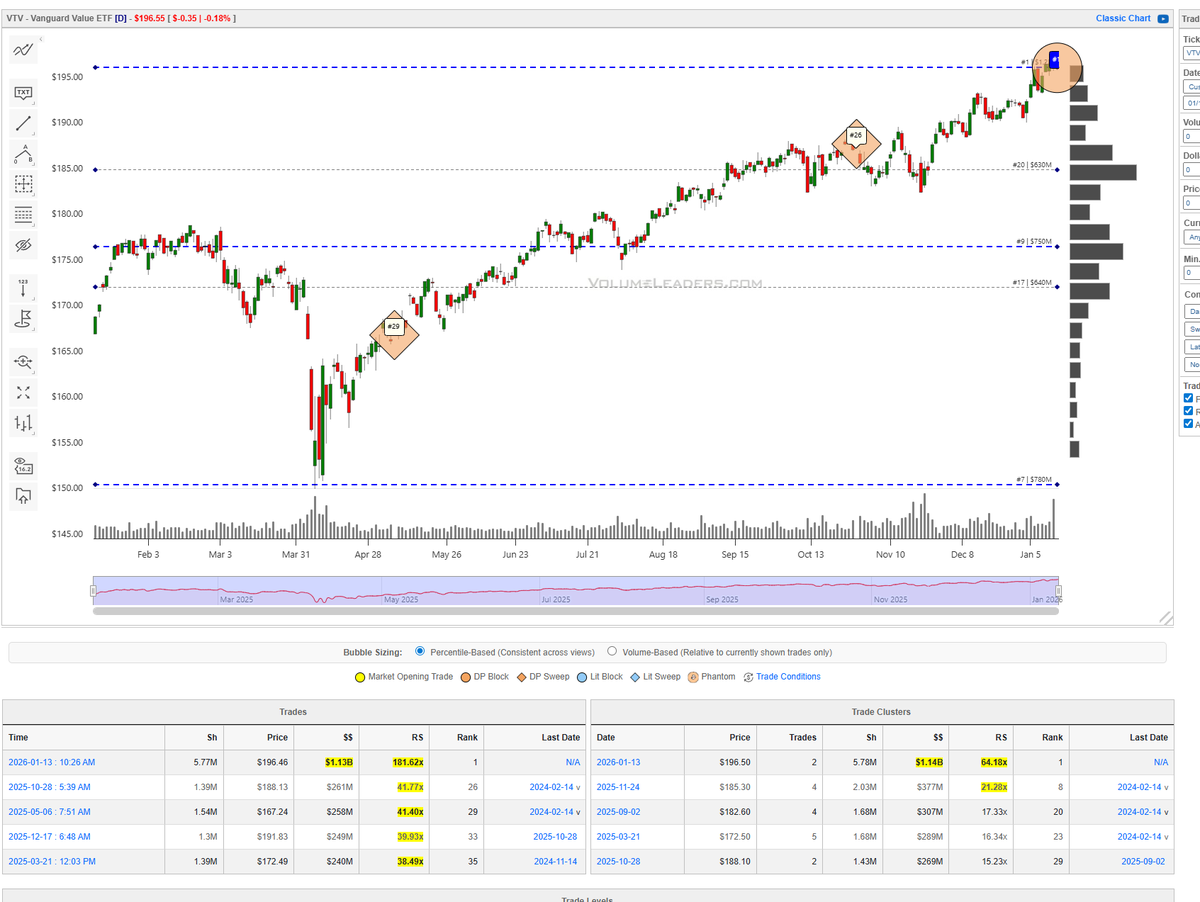The width and height of the screenshot is (1200, 902).
Task: Open trade 2025-05-06 : 7:51 AM
Action: [x=48, y=812]
